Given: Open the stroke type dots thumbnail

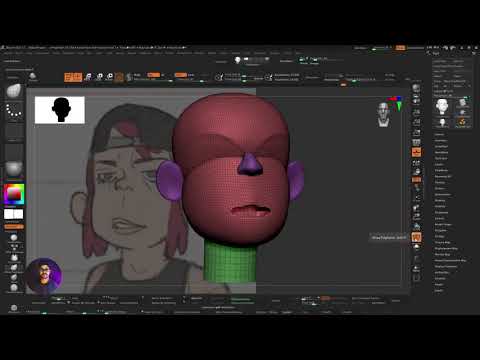Looking at the screenshot, I should tap(14, 111).
